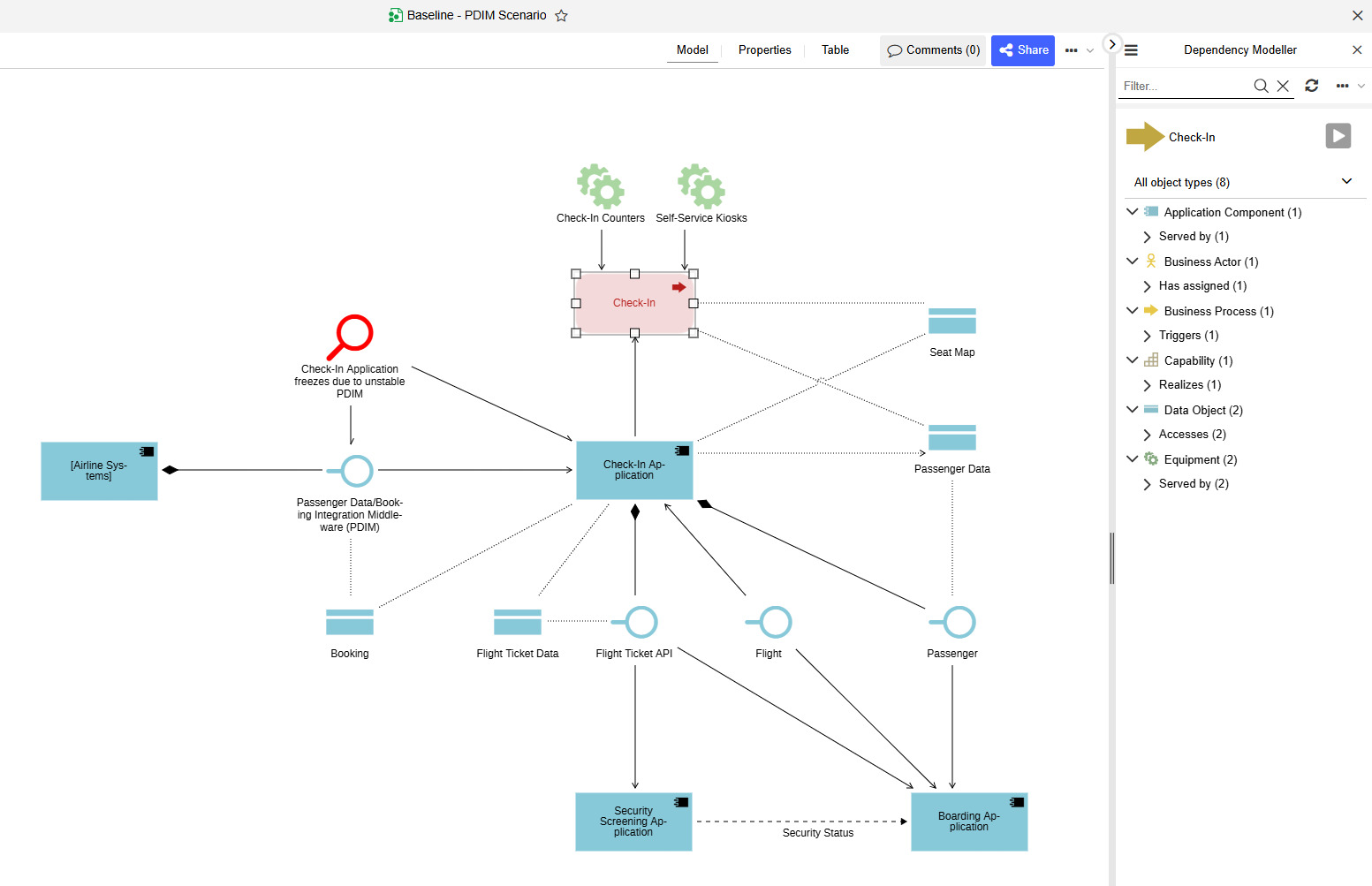The image size is (1372, 886).
Task: Select the Check-In Counters gear icon
Action: click(601, 186)
